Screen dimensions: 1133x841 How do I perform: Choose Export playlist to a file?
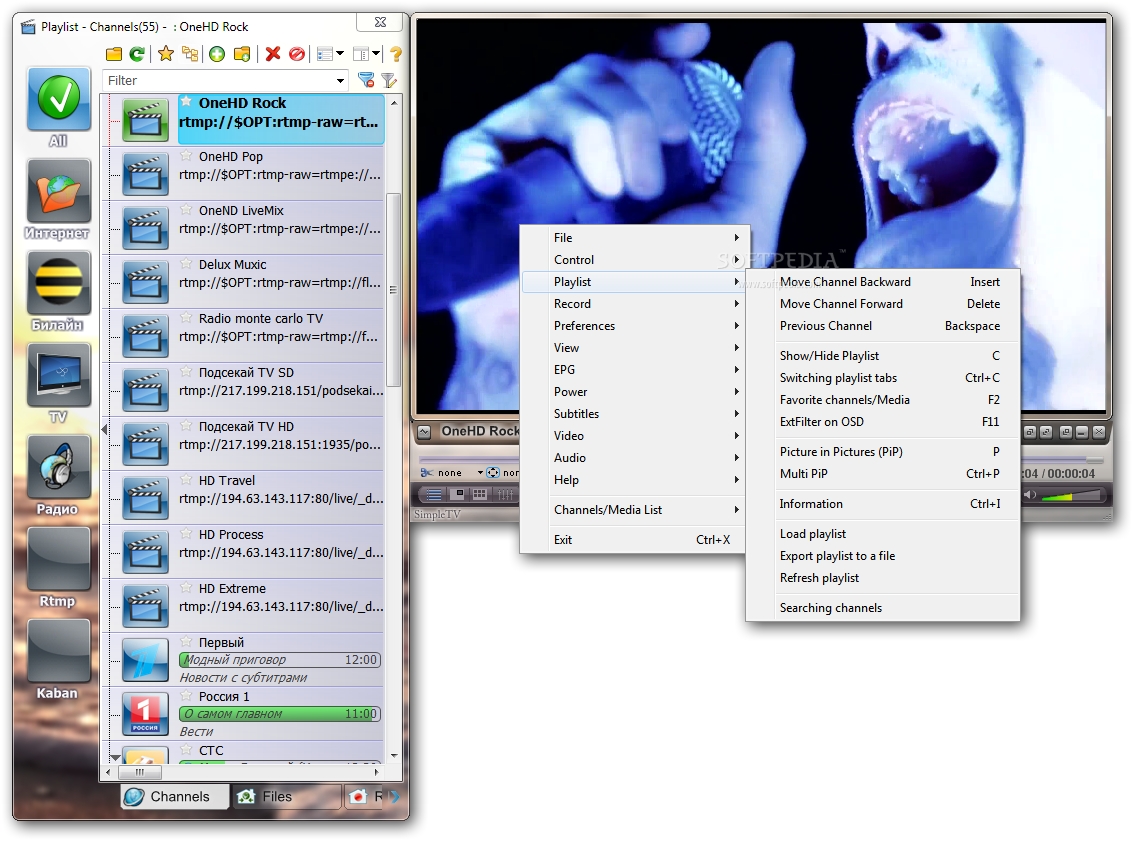tap(883, 556)
